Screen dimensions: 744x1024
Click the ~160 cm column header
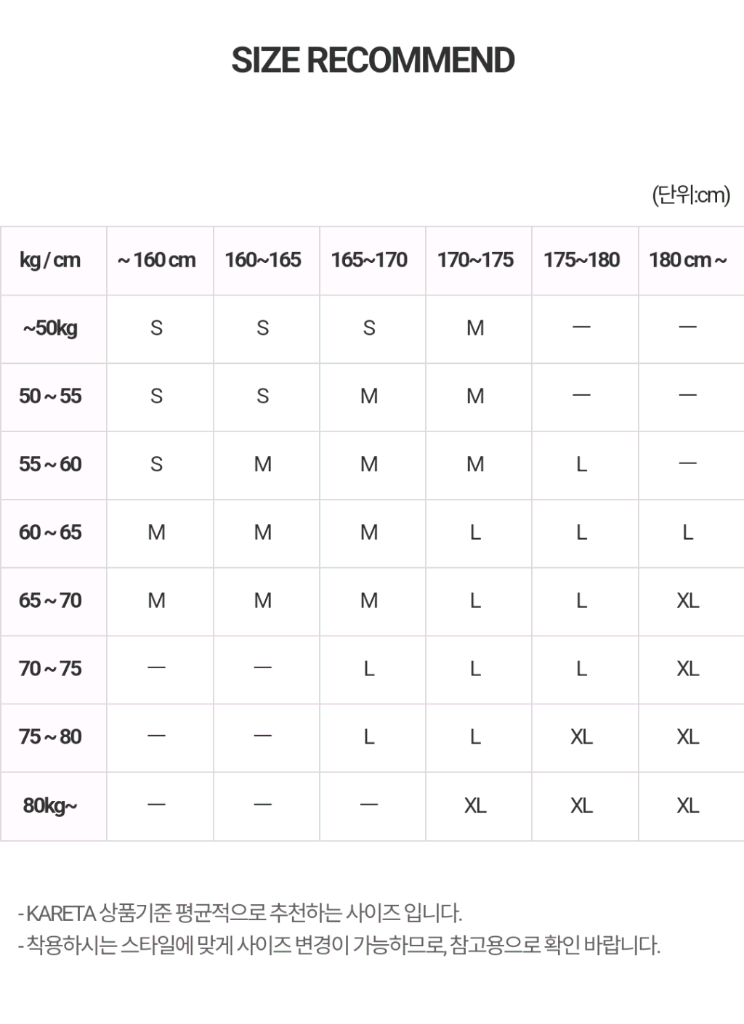tap(156, 260)
